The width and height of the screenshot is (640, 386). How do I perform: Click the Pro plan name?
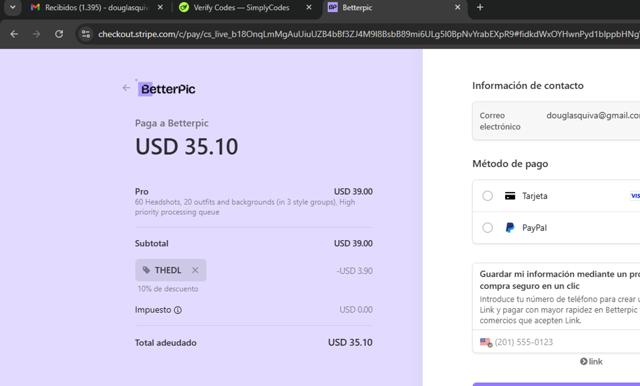click(142, 191)
